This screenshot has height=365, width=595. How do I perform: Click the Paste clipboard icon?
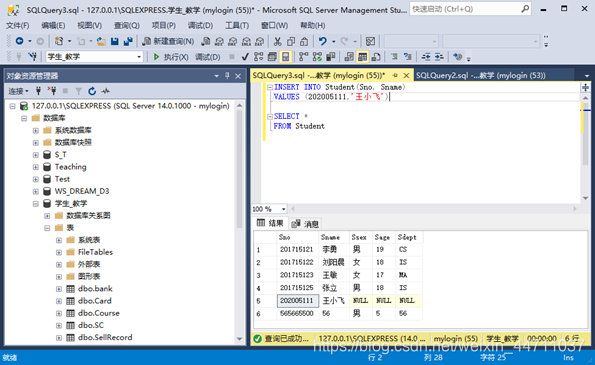pos(304,41)
